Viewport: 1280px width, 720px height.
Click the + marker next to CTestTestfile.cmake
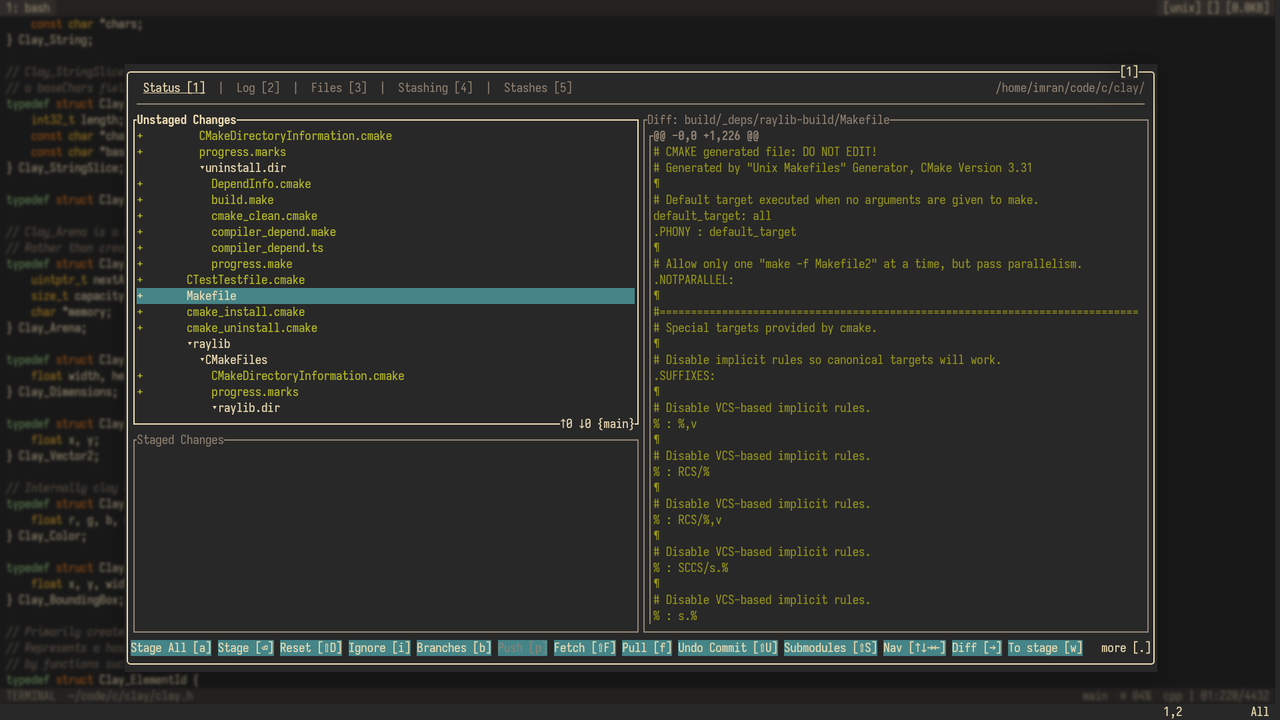click(138, 279)
